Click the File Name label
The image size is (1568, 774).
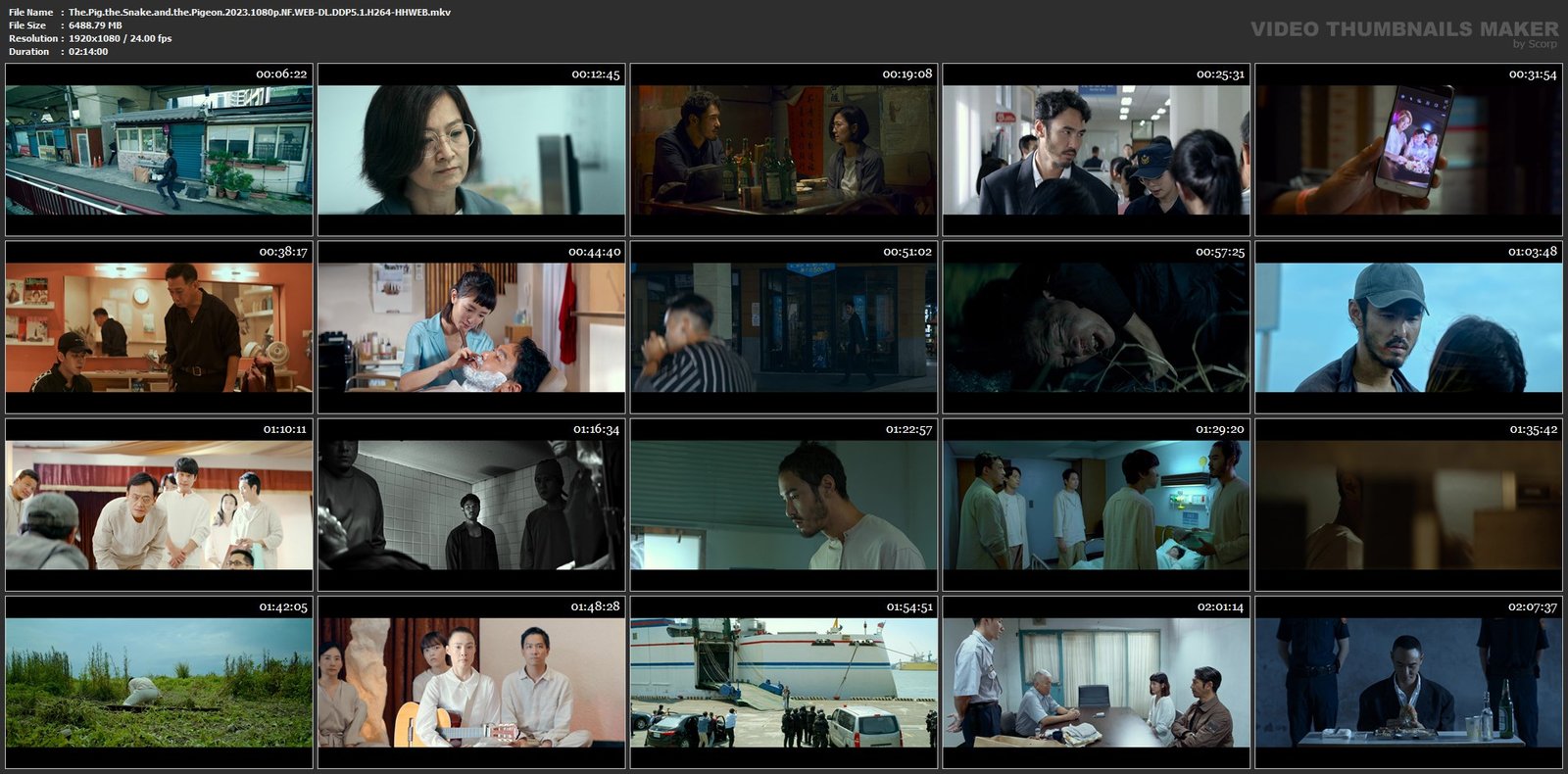click(30, 13)
